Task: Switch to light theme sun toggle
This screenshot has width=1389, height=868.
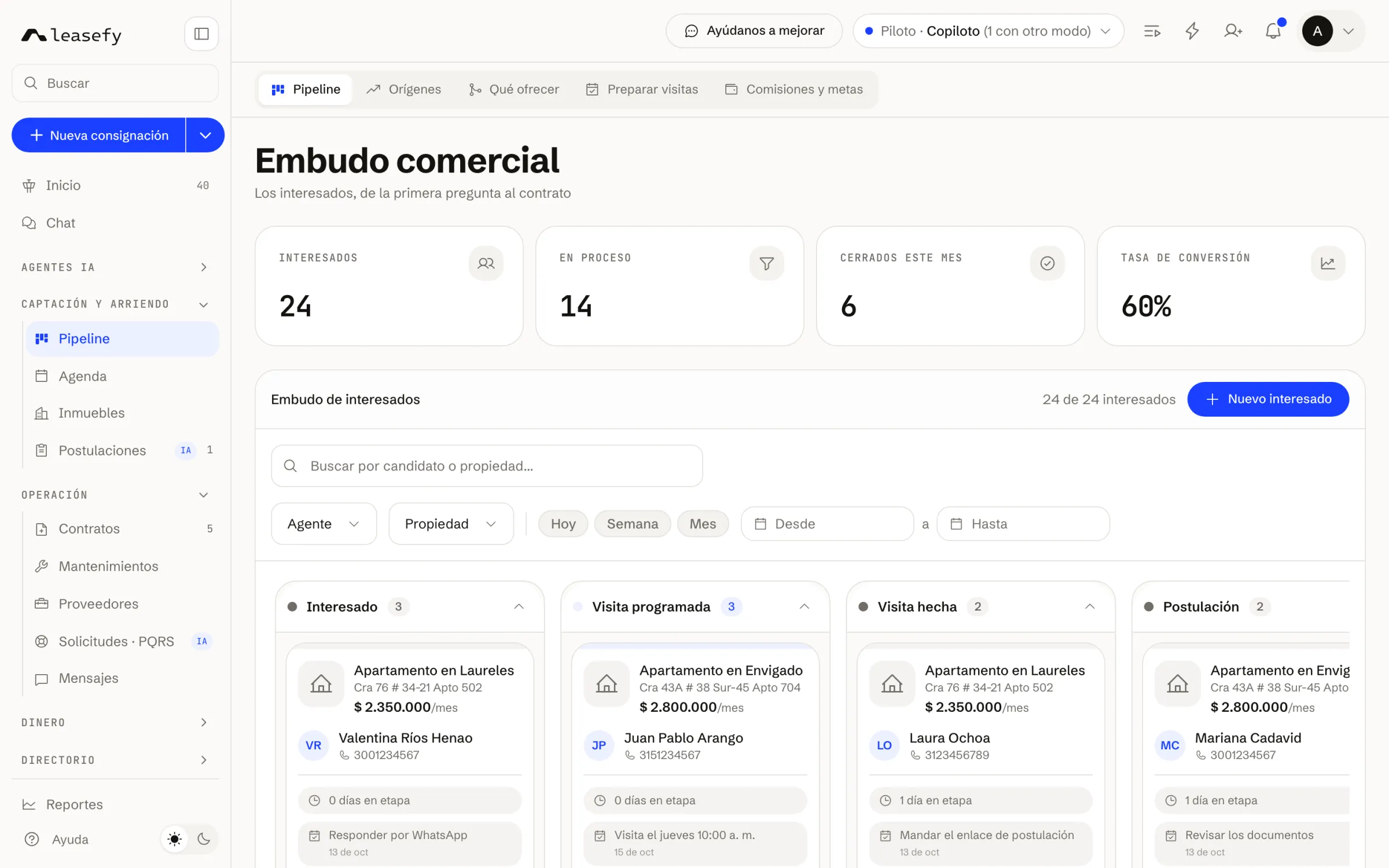Action: coord(174,839)
